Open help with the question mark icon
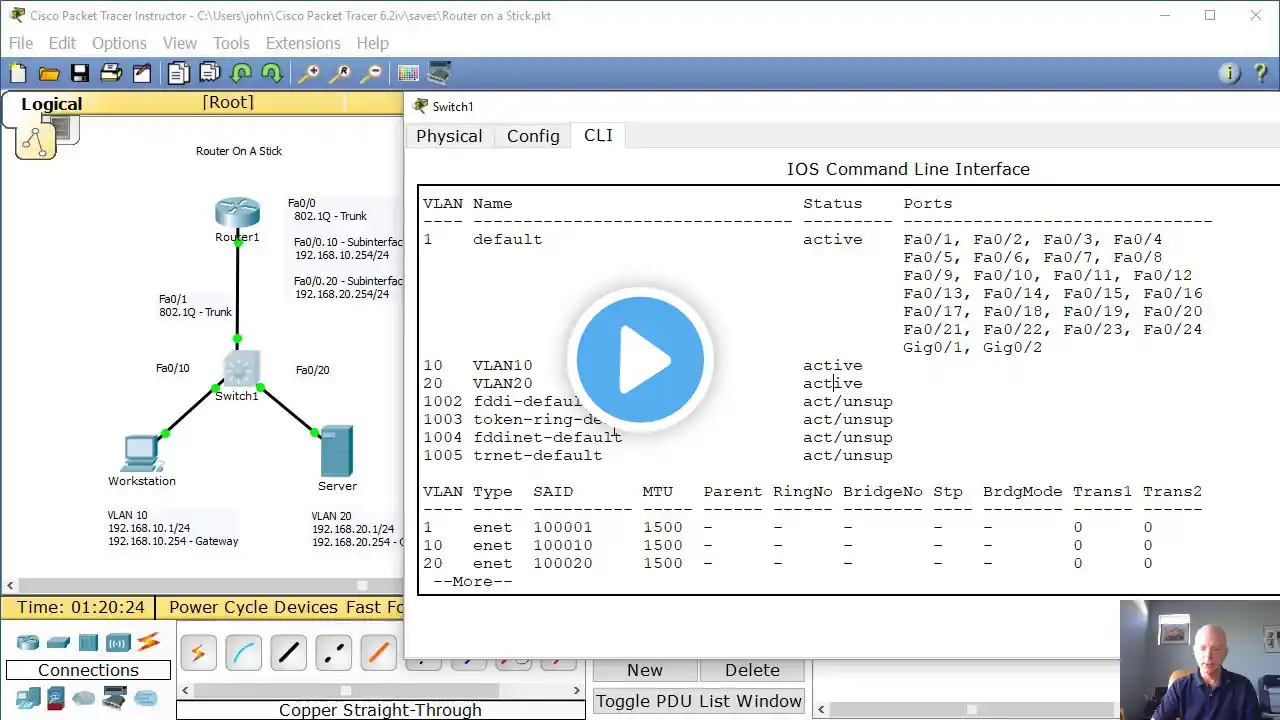The height and width of the screenshot is (720, 1280). point(1260,73)
